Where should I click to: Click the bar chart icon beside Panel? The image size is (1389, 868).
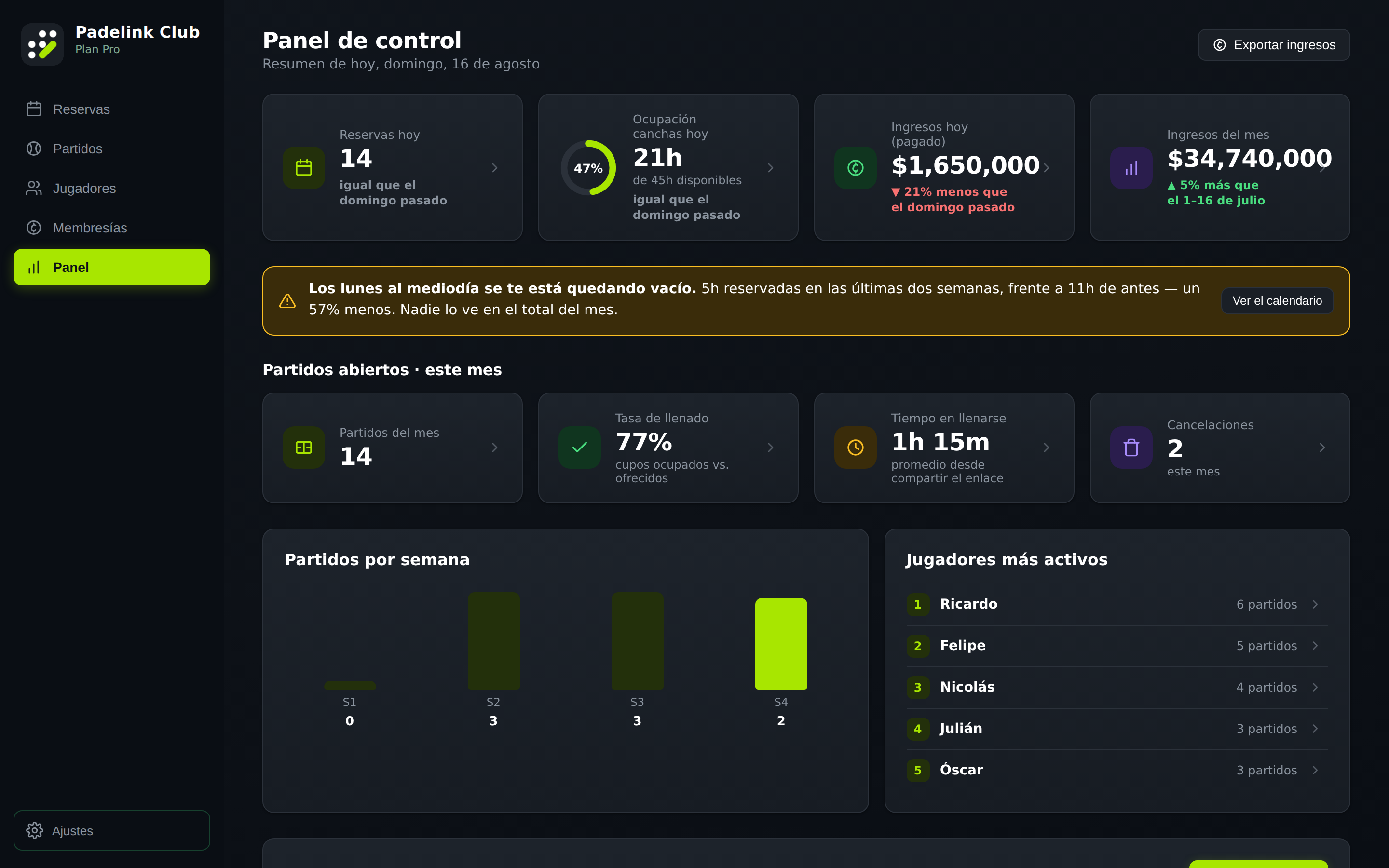pos(34,268)
